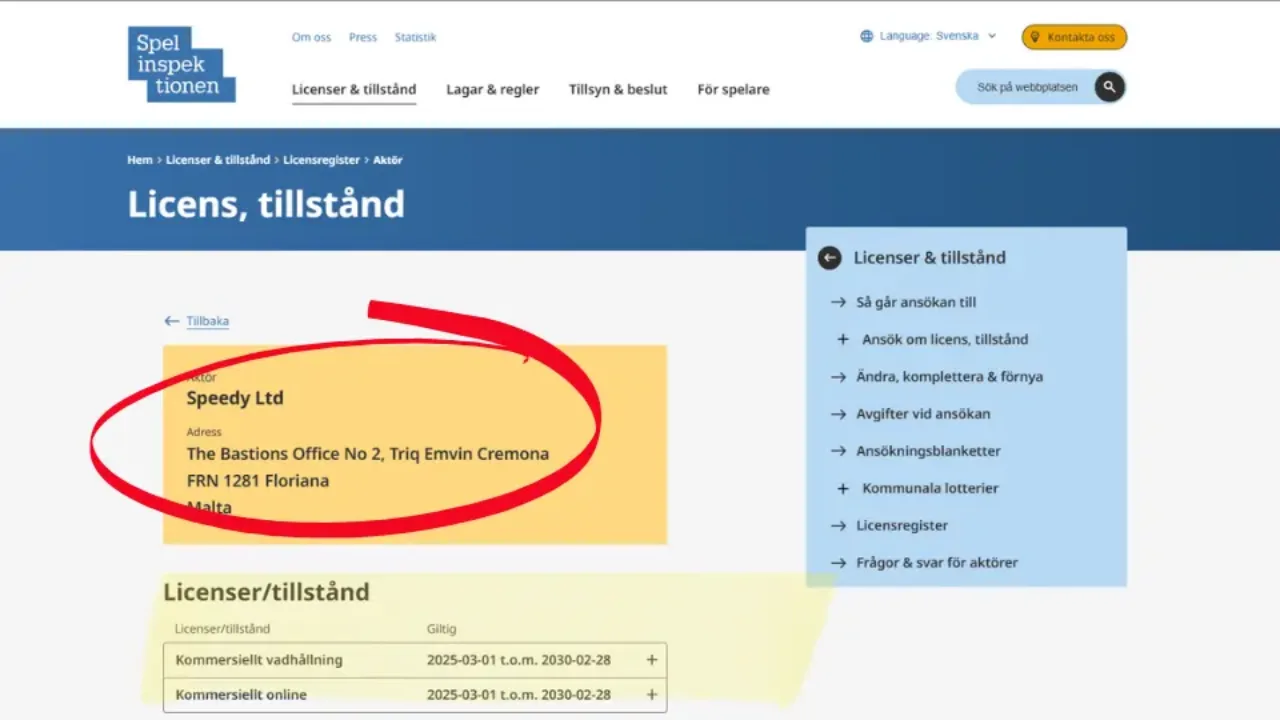The width and height of the screenshot is (1280, 720).
Task: Click the Licens, tillstånd page title
Action: (x=266, y=204)
